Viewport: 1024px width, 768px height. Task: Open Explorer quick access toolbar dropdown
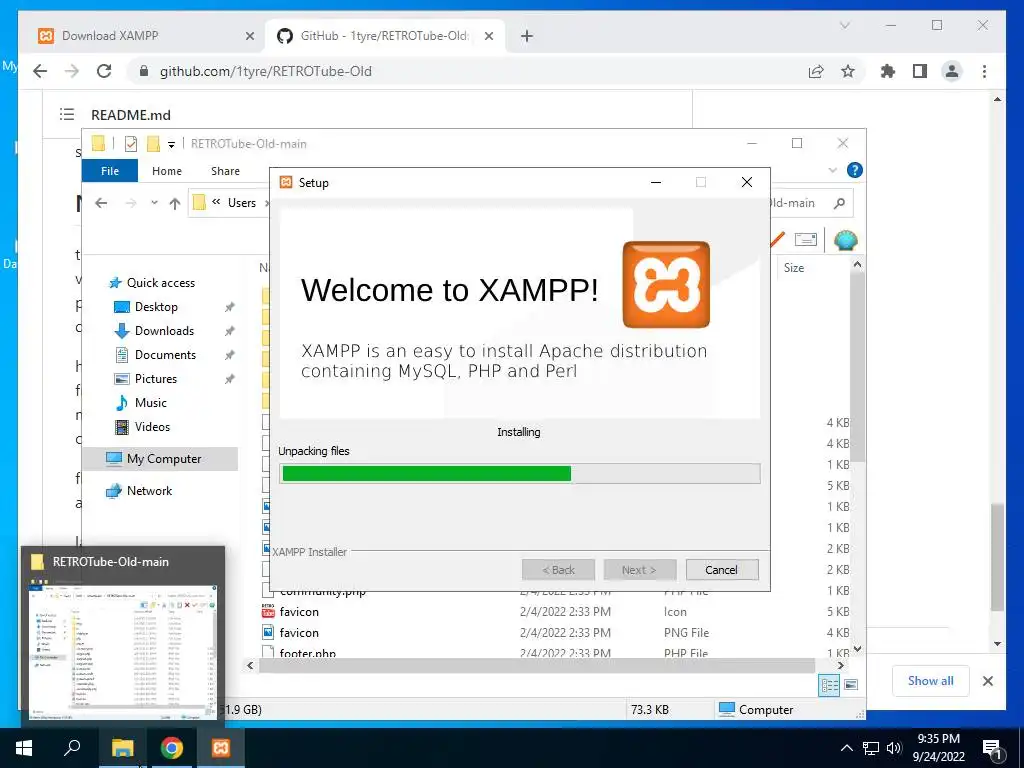click(x=171, y=144)
